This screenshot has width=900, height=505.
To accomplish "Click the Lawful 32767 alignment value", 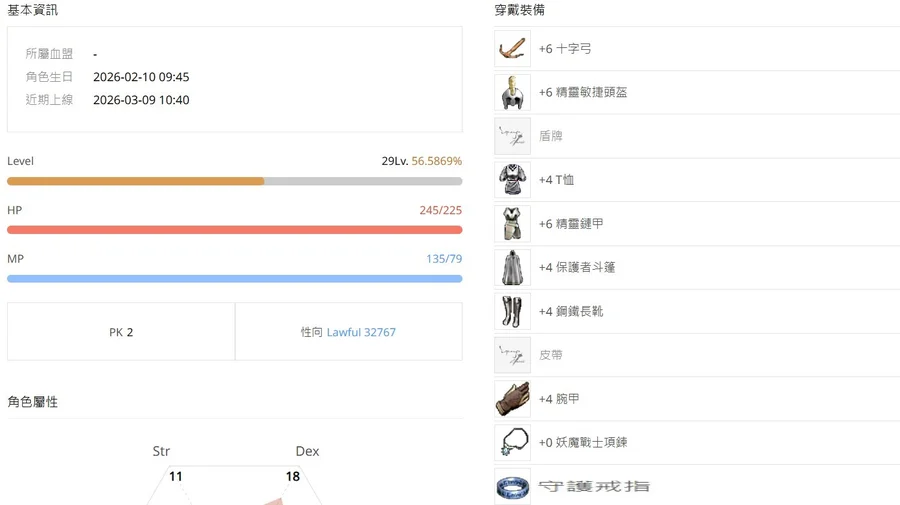I will 361,332.
